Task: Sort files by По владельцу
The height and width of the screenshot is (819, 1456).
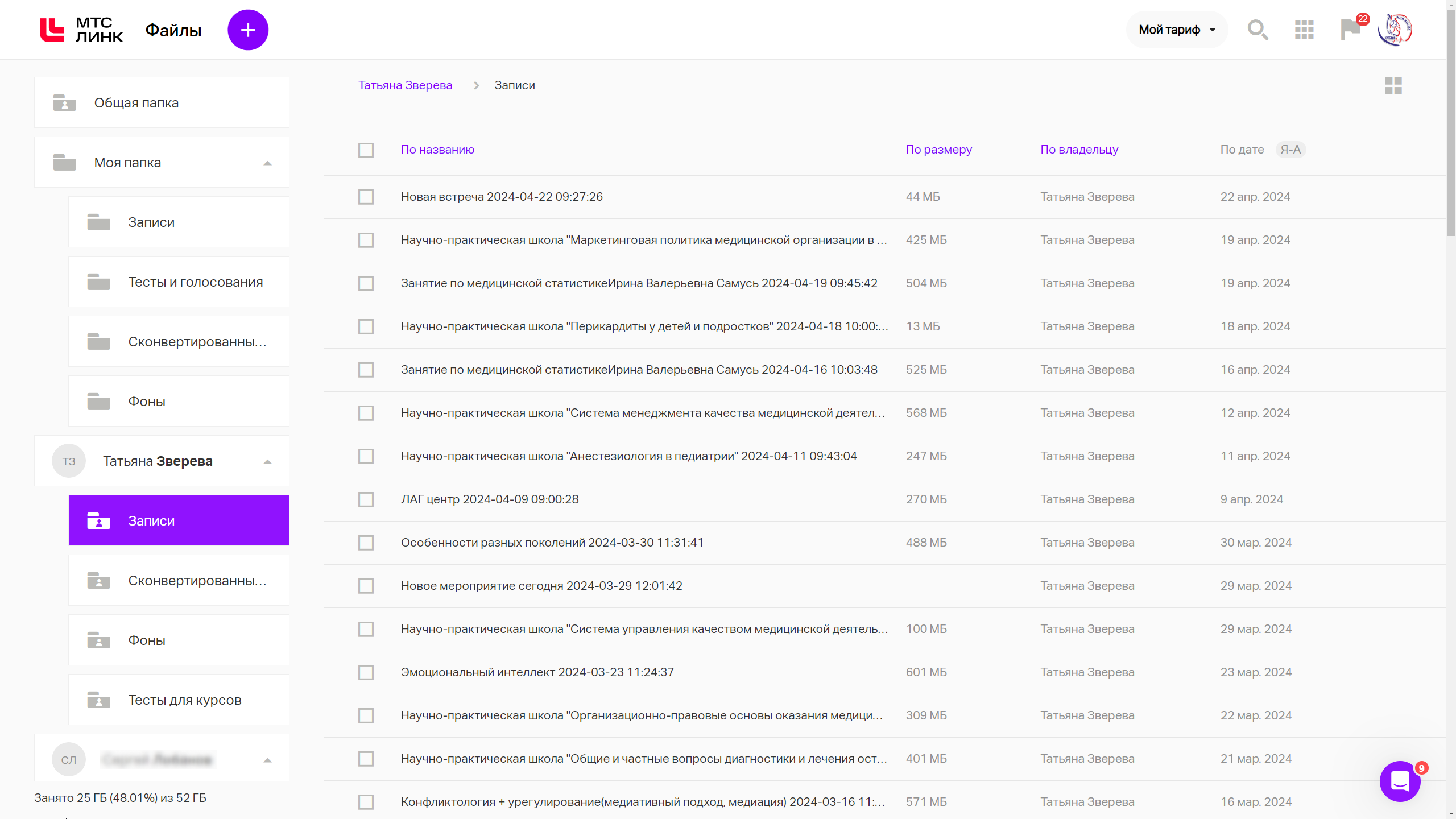Action: pyautogui.click(x=1079, y=150)
